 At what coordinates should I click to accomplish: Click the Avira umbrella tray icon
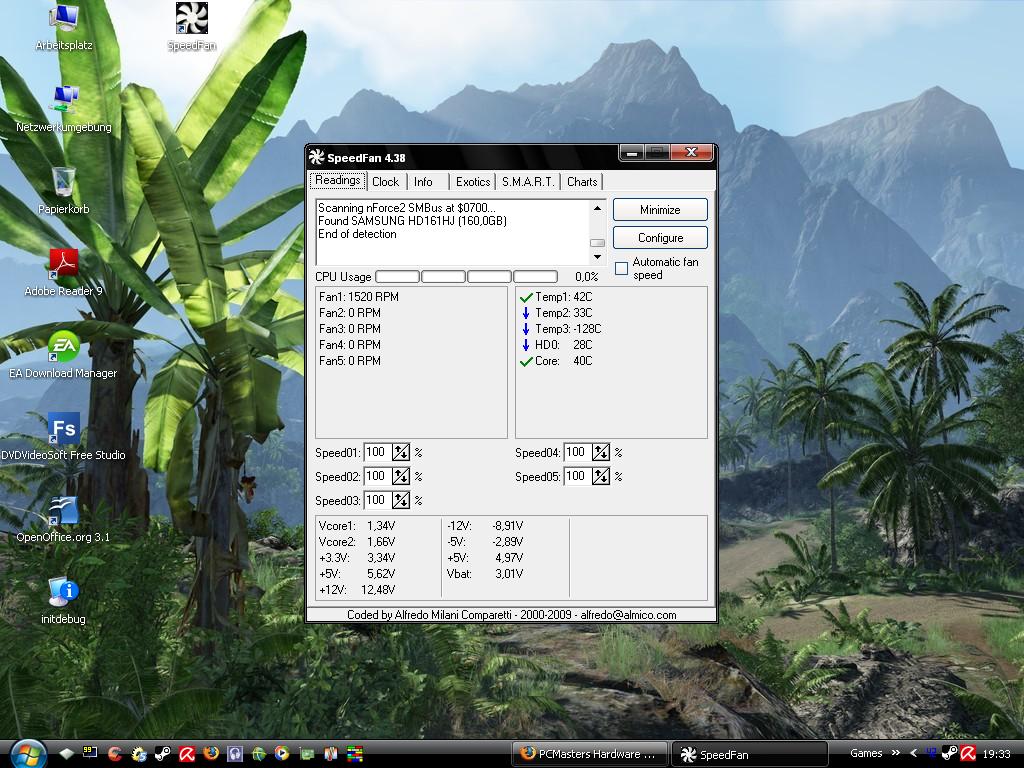tap(968, 753)
